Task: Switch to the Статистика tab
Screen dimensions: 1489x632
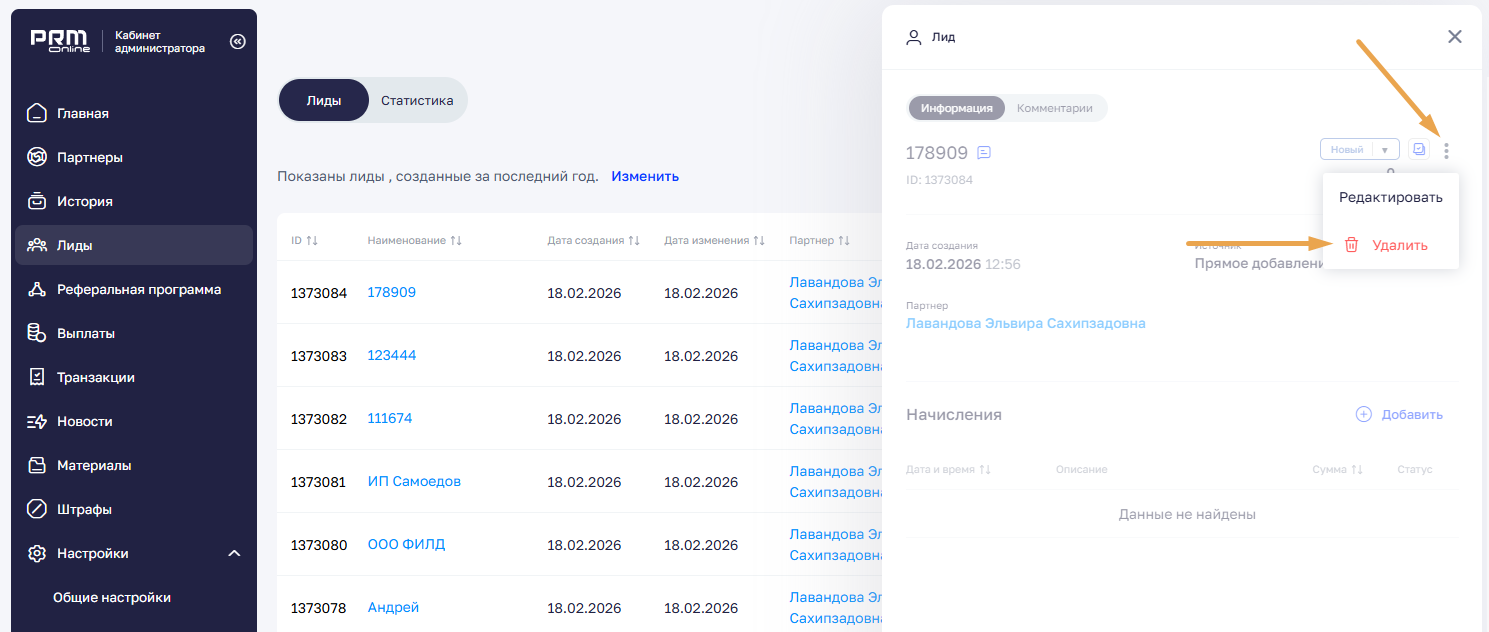Action: pos(417,100)
